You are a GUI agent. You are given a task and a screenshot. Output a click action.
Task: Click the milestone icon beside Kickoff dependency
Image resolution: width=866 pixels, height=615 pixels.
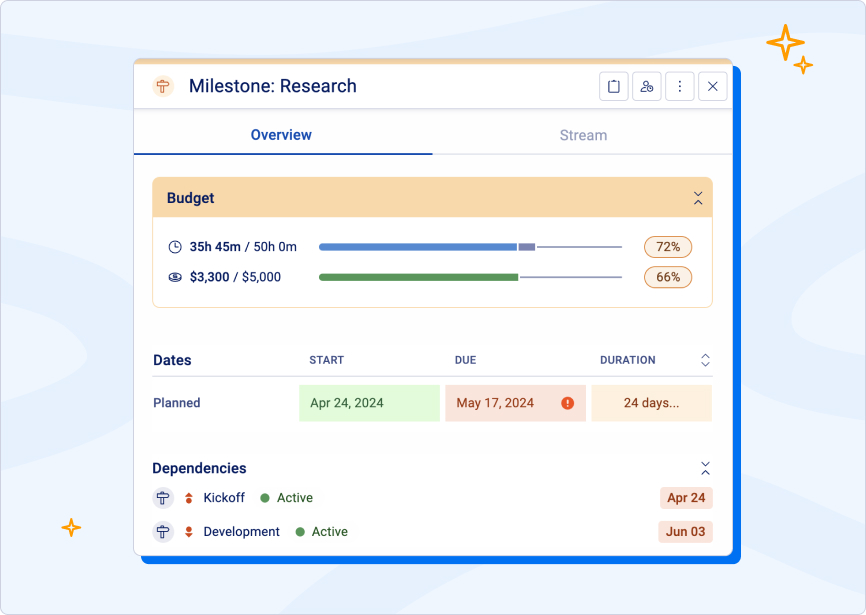pos(162,497)
